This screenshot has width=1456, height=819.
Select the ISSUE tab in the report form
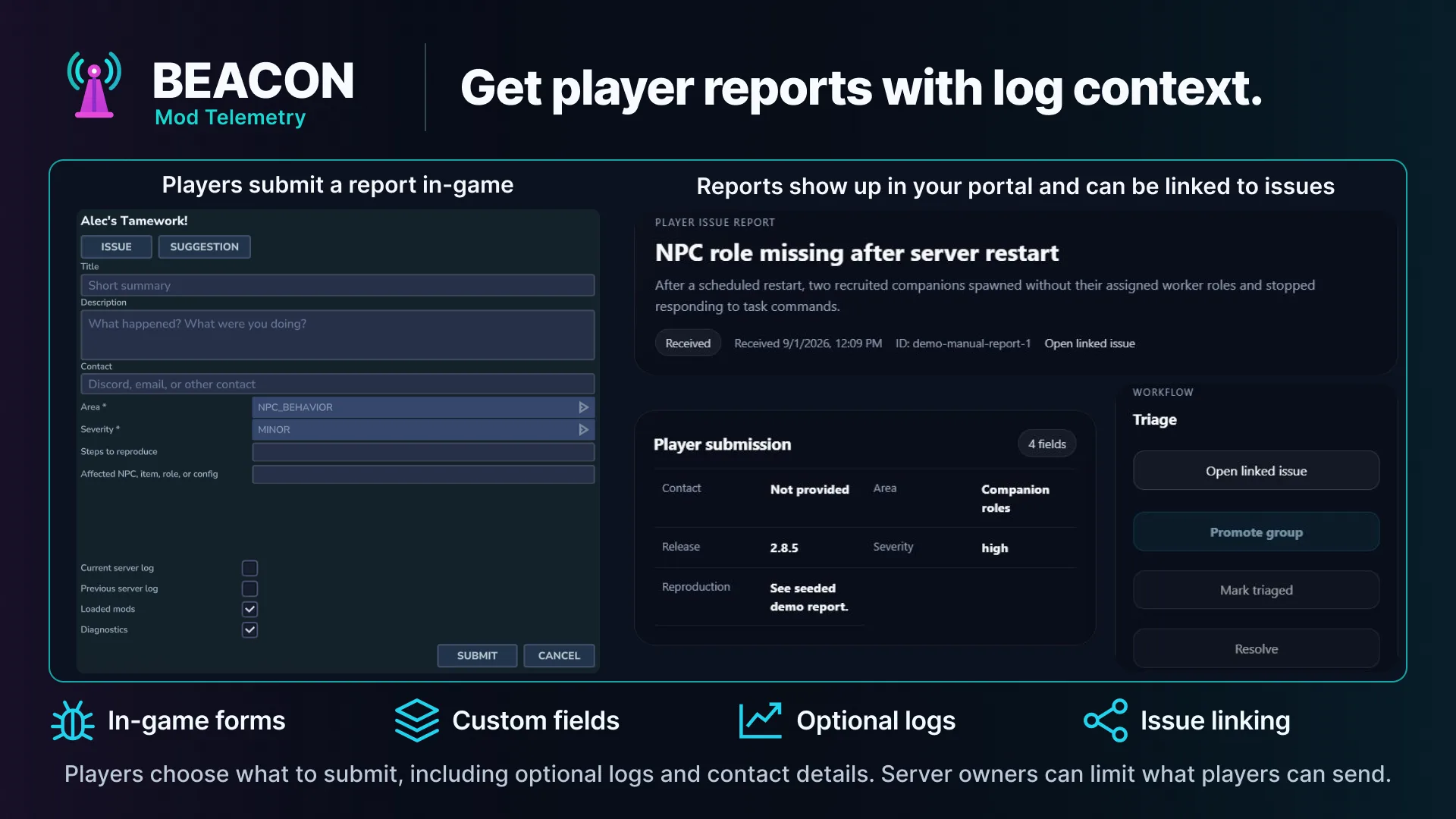click(116, 246)
